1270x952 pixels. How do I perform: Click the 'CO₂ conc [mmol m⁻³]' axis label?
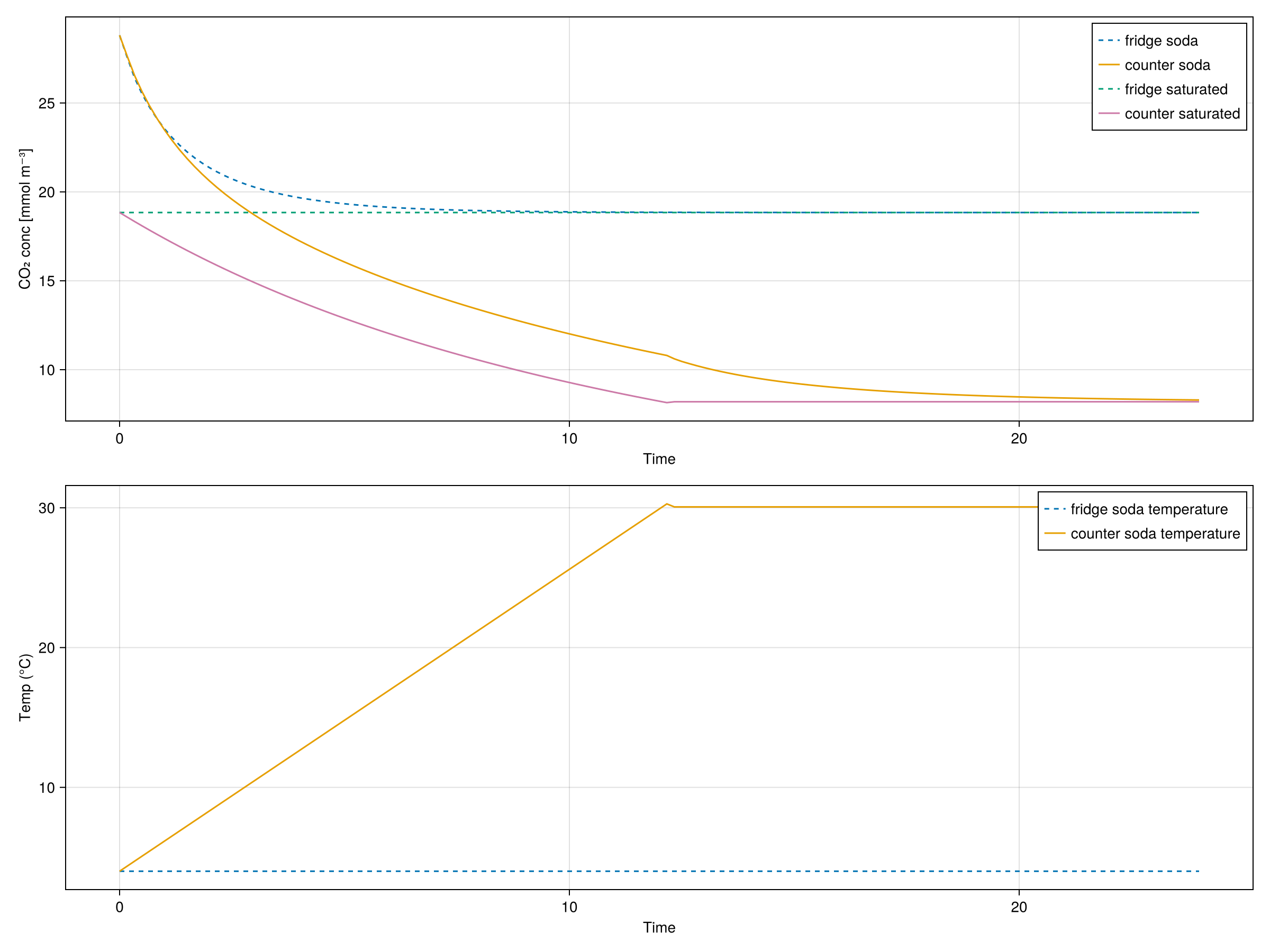25,218
